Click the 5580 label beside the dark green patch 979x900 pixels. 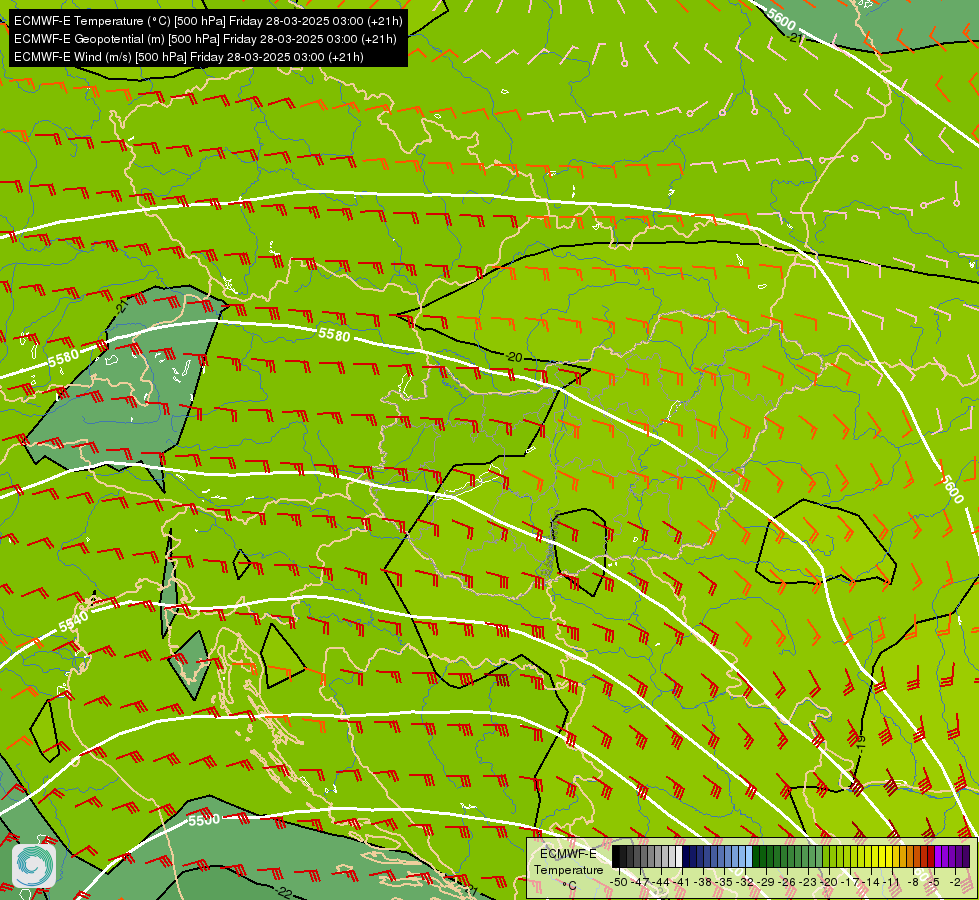63,359
